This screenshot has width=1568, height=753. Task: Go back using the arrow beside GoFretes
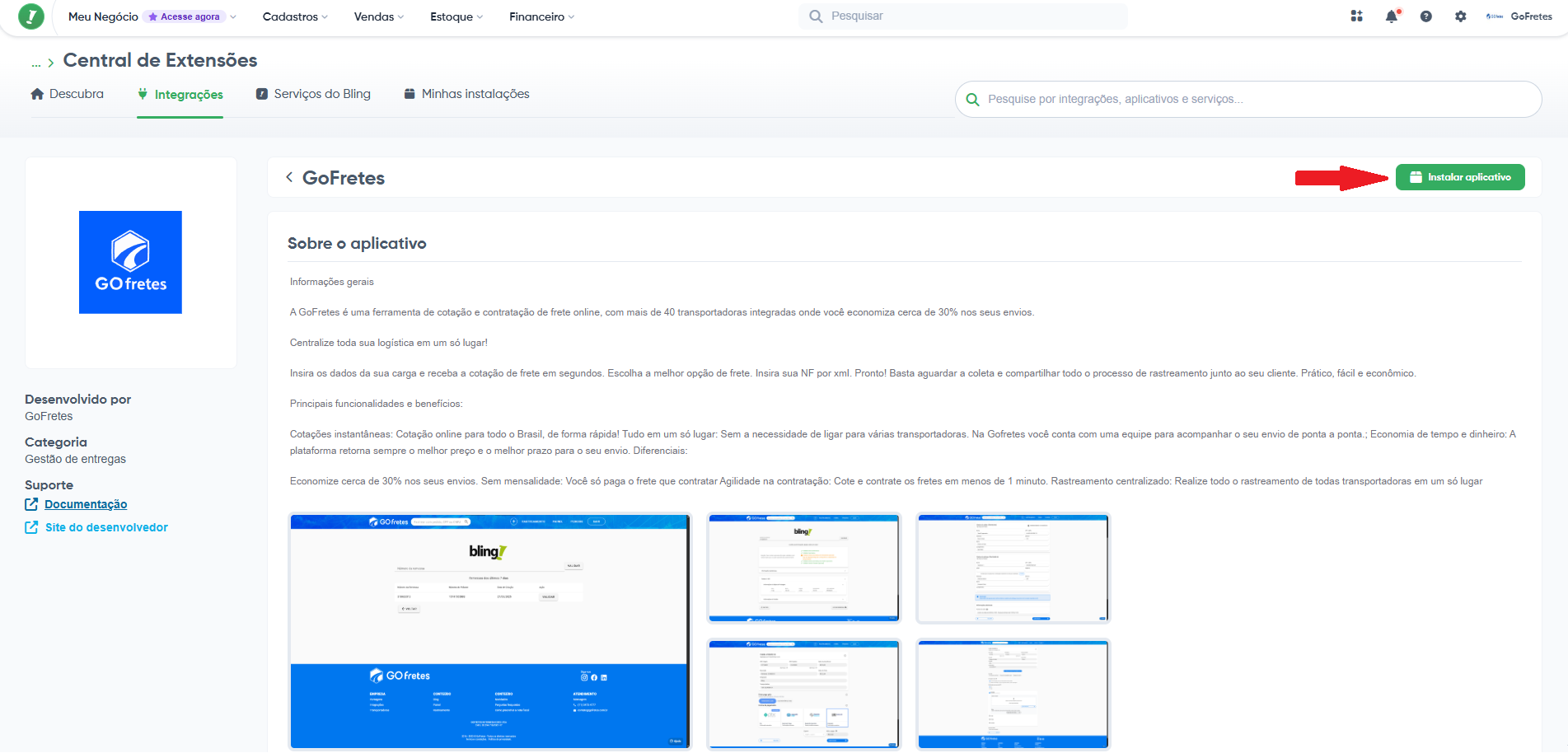point(289,177)
